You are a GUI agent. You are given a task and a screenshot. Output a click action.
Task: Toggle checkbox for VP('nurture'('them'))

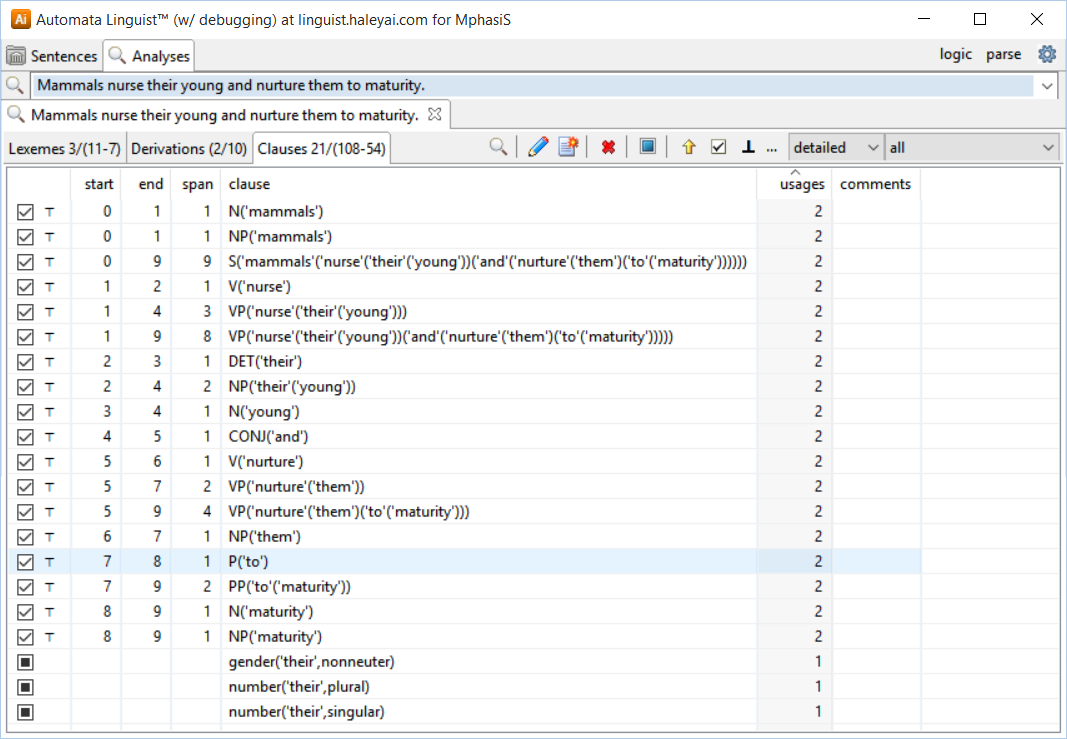point(25,487)
